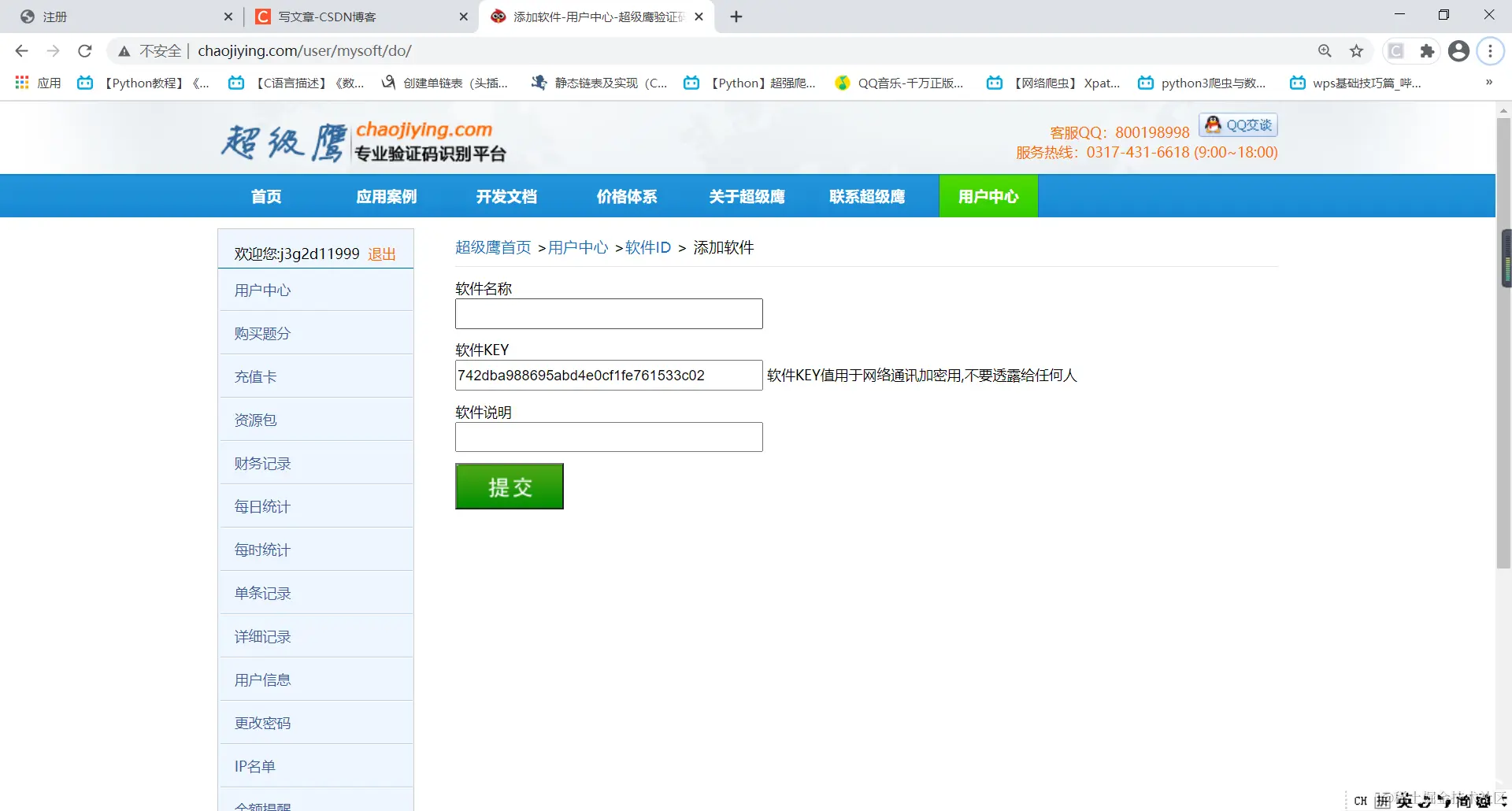Image resolution: width=1512 pixels, height=811 pixels.
Task: Open 超级鹰首页 breadcrumb link
Action: point(492,246)
